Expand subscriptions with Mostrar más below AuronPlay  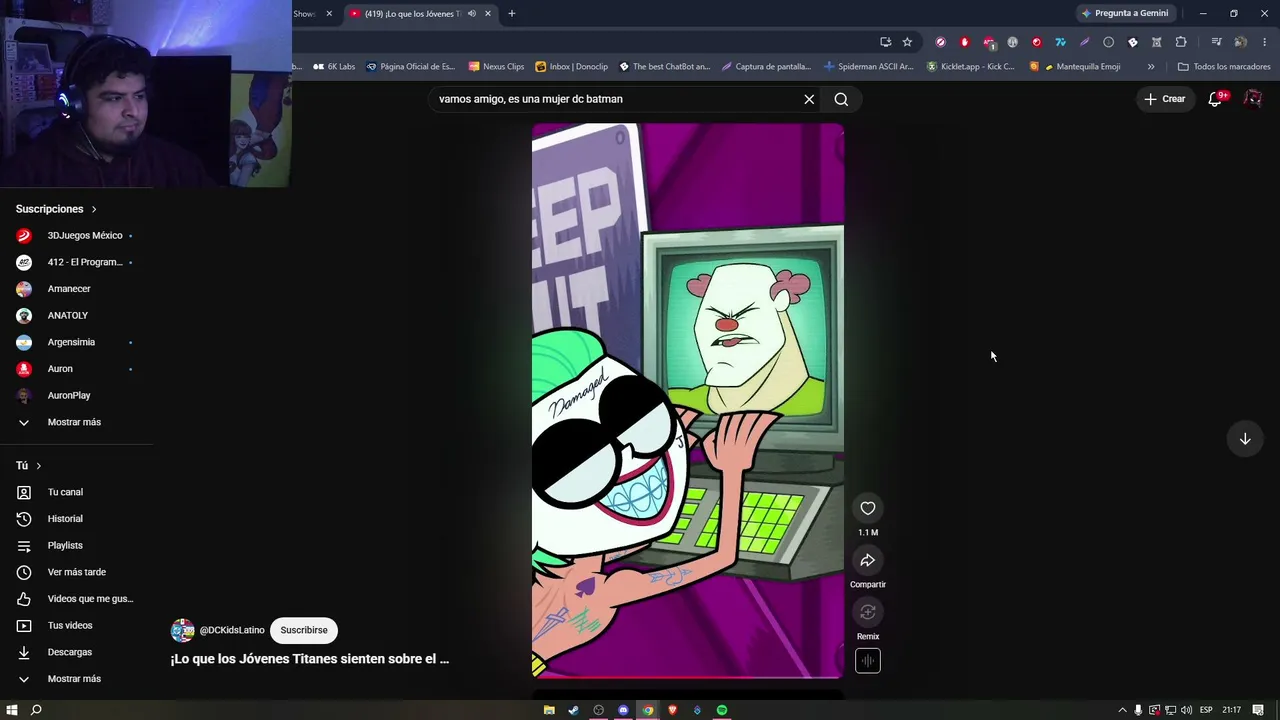(76, 422)
